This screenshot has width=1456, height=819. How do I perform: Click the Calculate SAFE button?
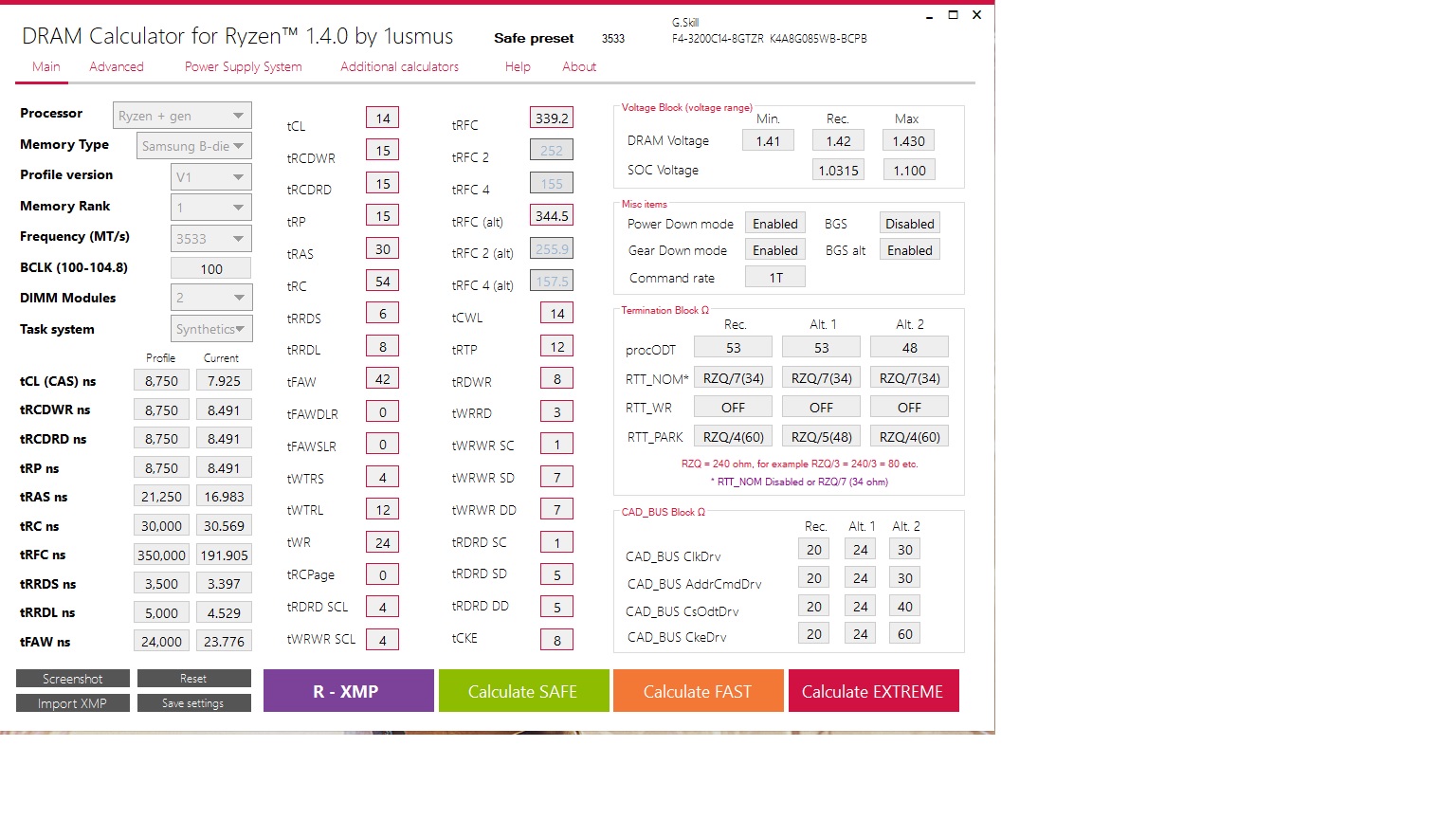tap(523, 691)
